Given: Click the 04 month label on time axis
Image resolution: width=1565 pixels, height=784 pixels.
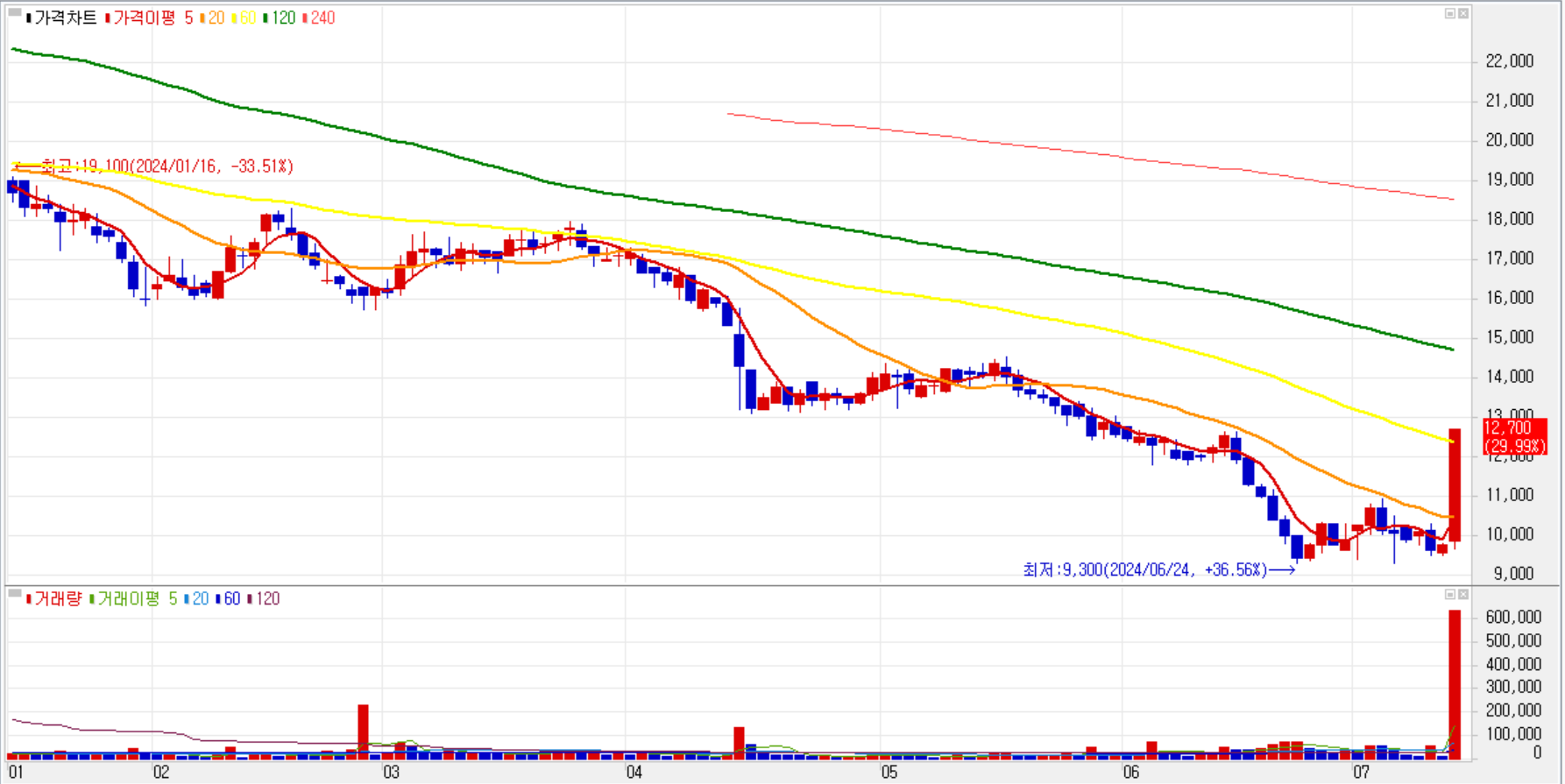Looking at the screenshot, I should [x=634, y=773].
